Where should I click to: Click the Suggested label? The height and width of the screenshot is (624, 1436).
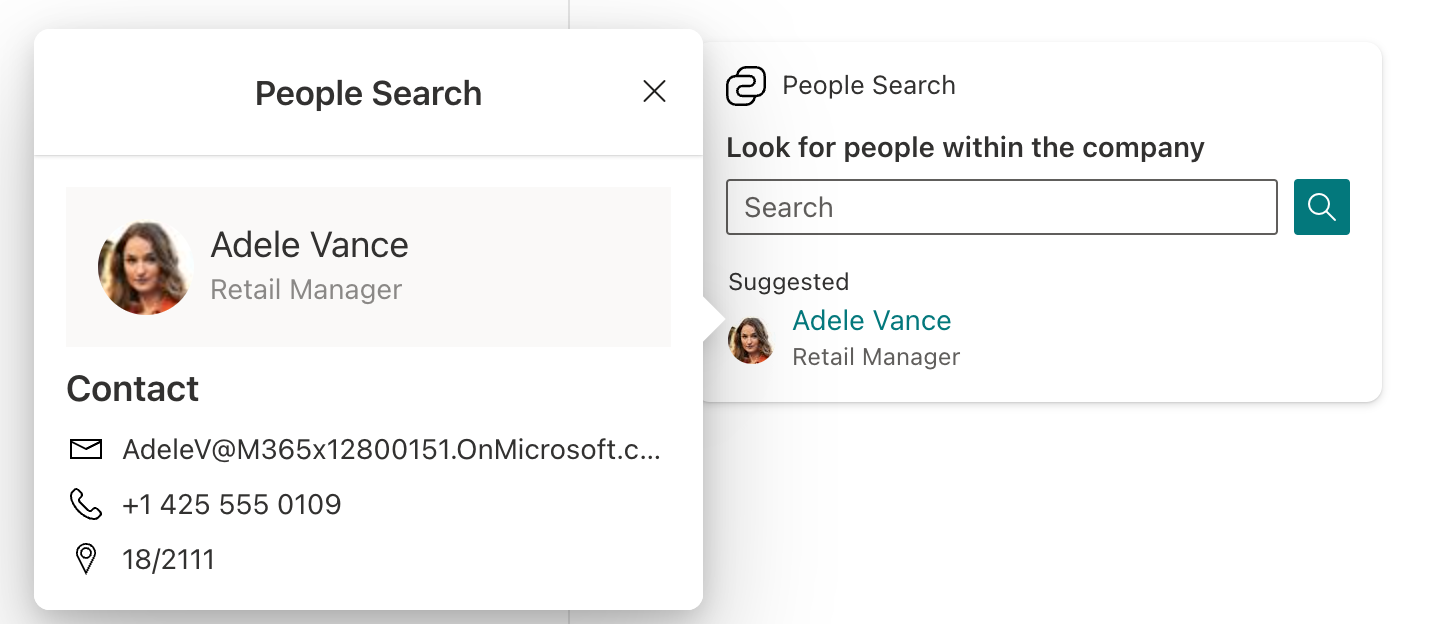pos(788,282)
